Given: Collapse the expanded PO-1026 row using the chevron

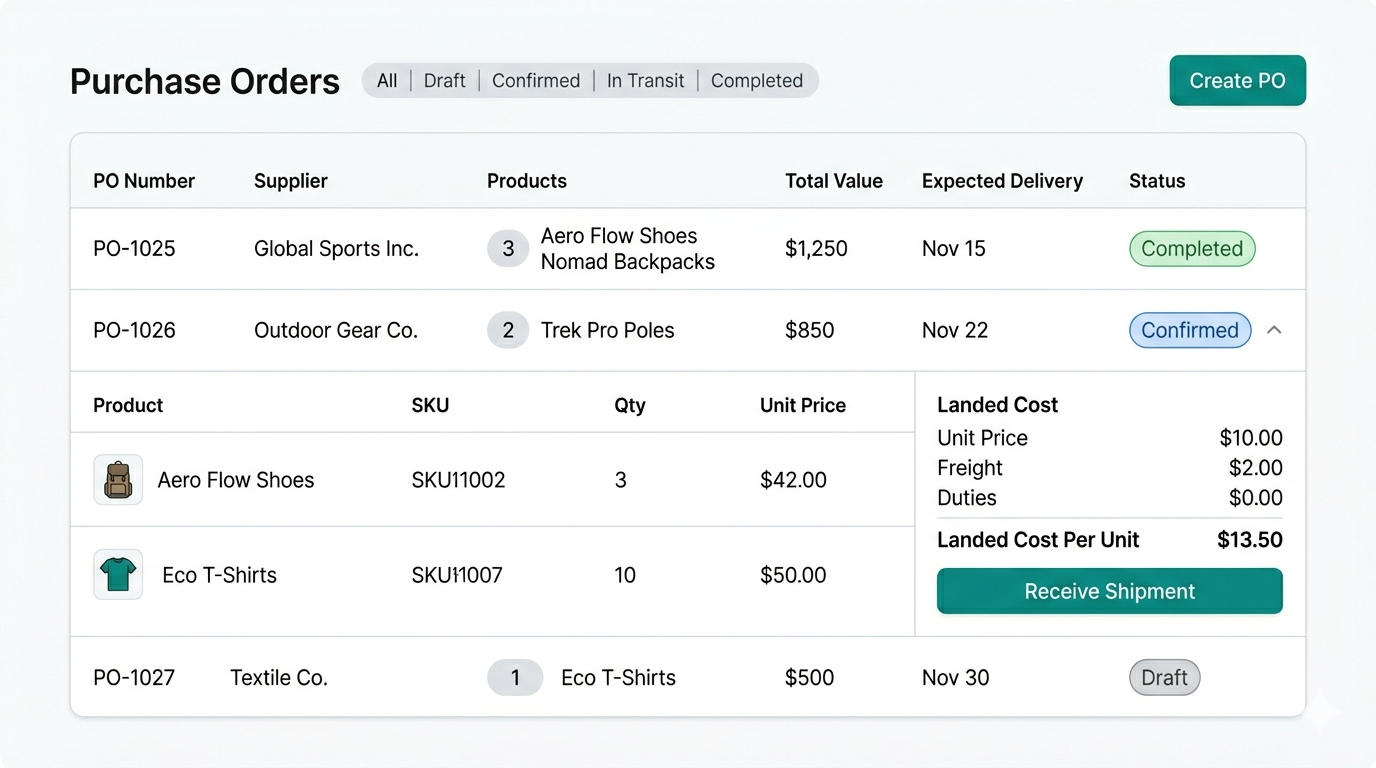Looking at the screenshot, I should click(1274, 331).
